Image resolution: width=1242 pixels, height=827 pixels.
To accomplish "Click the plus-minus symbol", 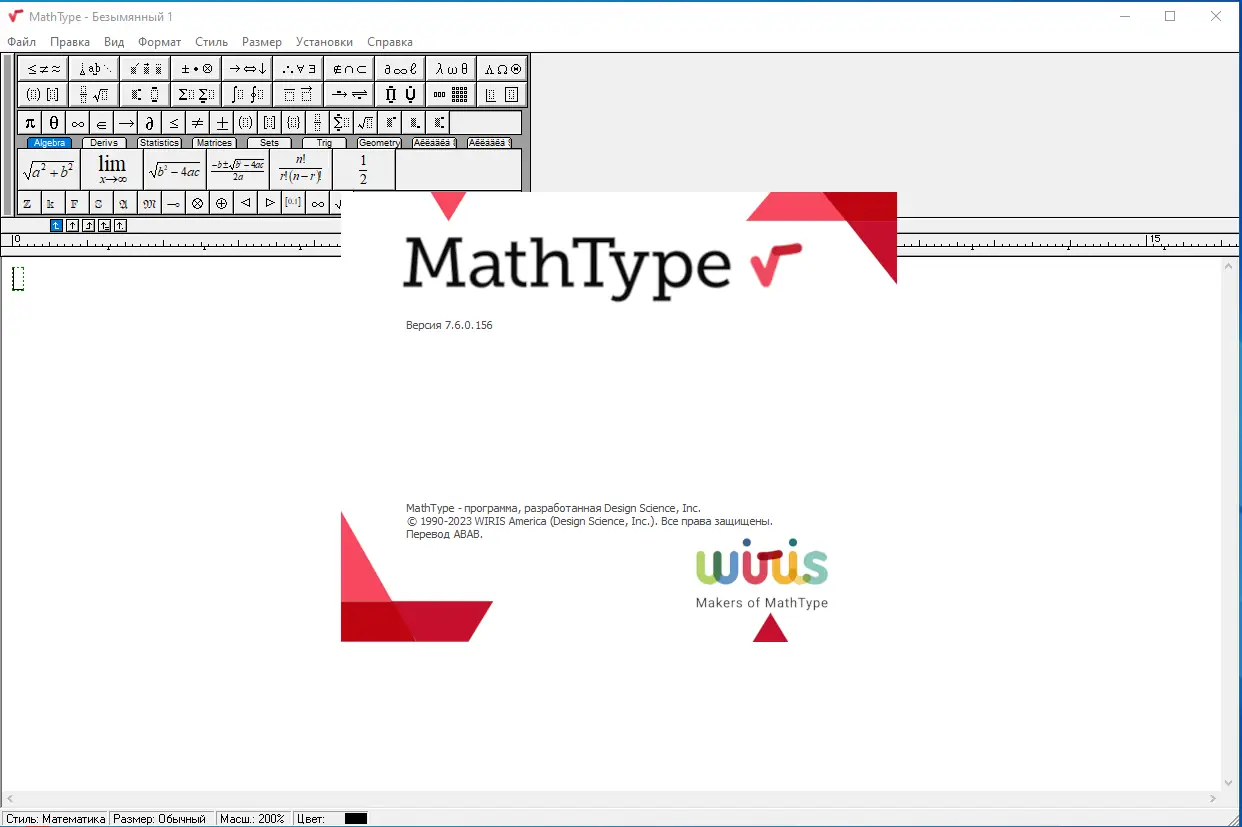I will [x=220, y=122].
